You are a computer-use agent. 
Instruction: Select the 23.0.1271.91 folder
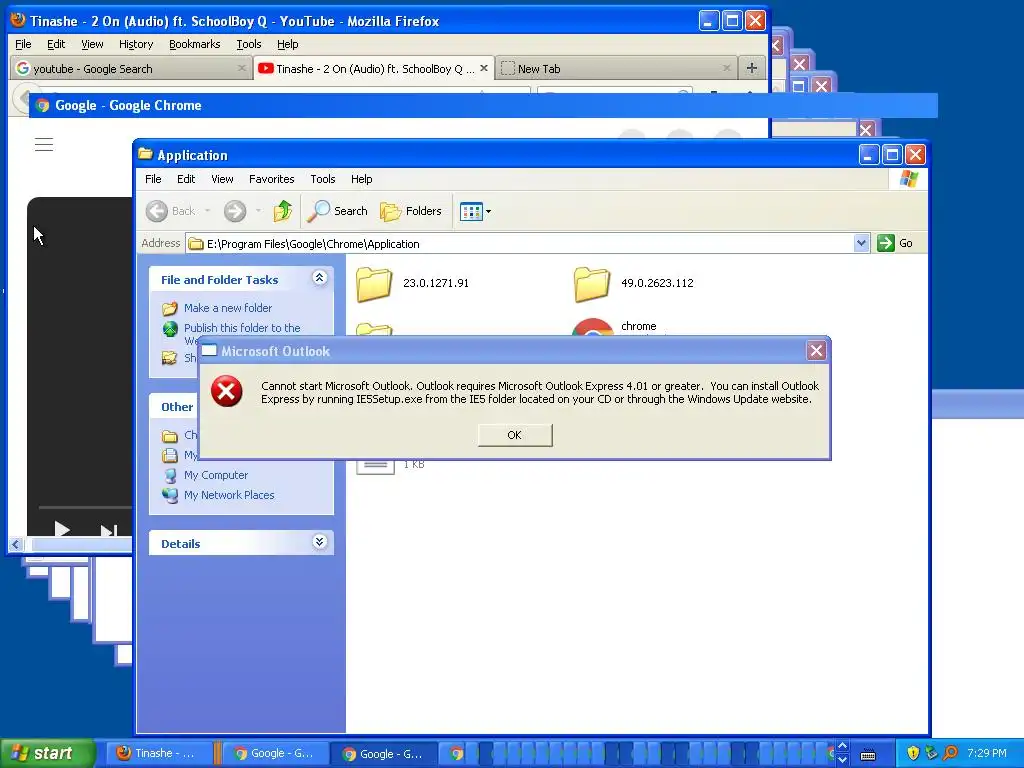(x=413, y=283)
